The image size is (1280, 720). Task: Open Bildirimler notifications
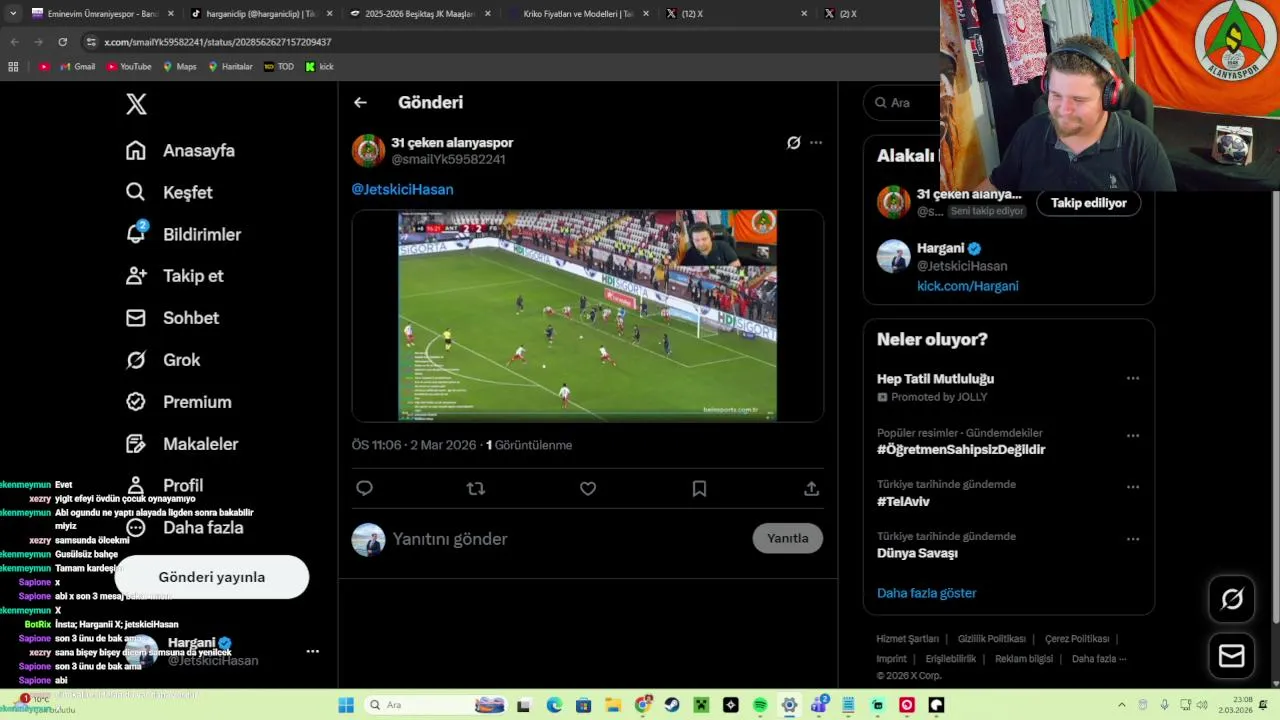183,234
